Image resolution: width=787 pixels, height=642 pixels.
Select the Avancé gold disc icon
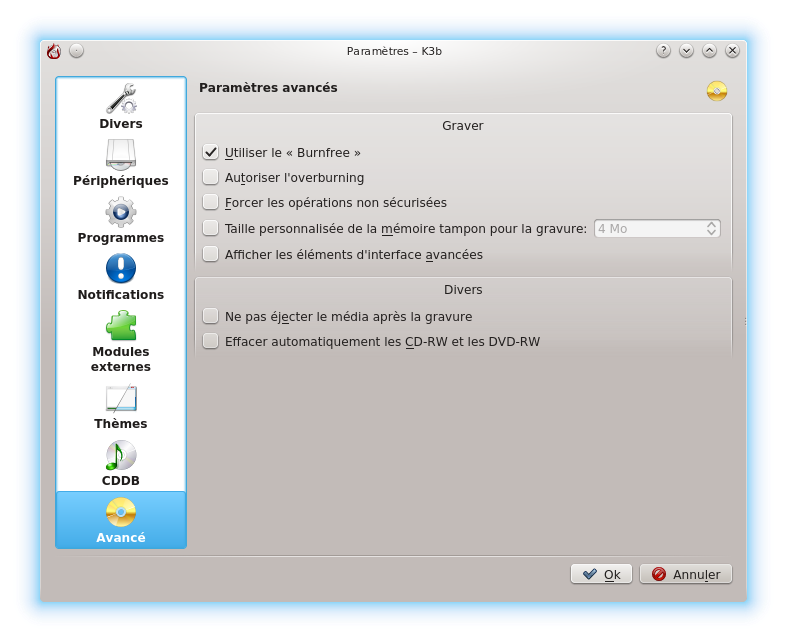[x=121, y=512]
